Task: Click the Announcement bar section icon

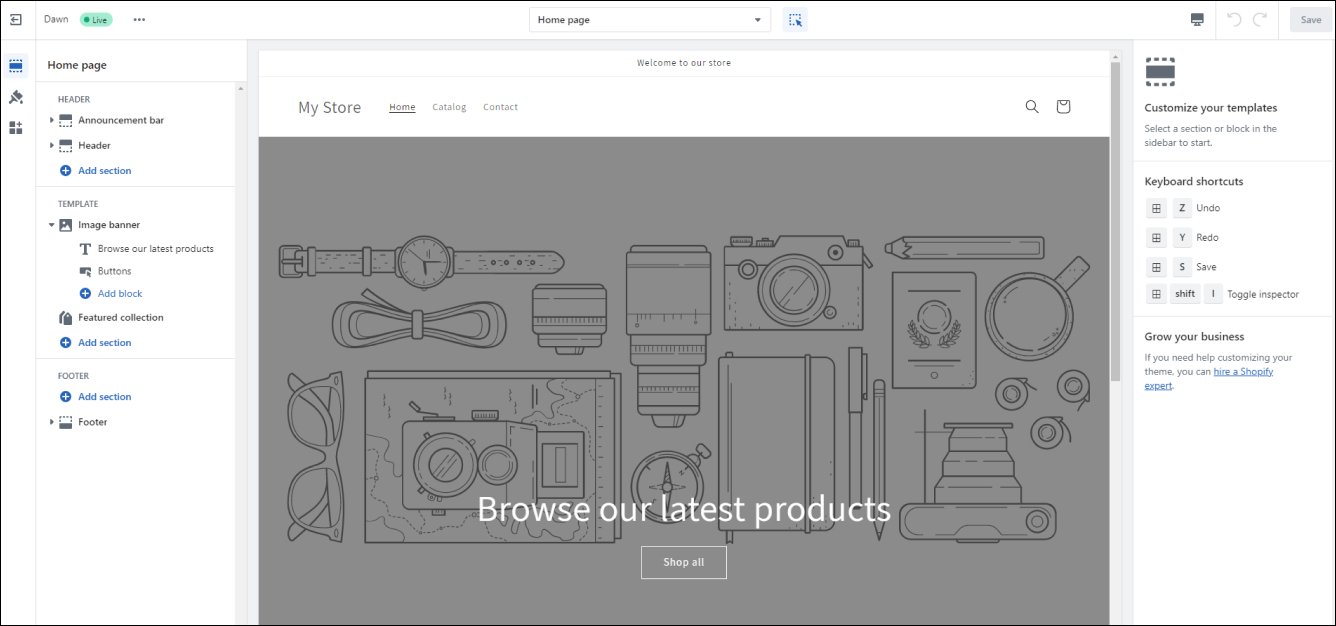Action: 66,120
